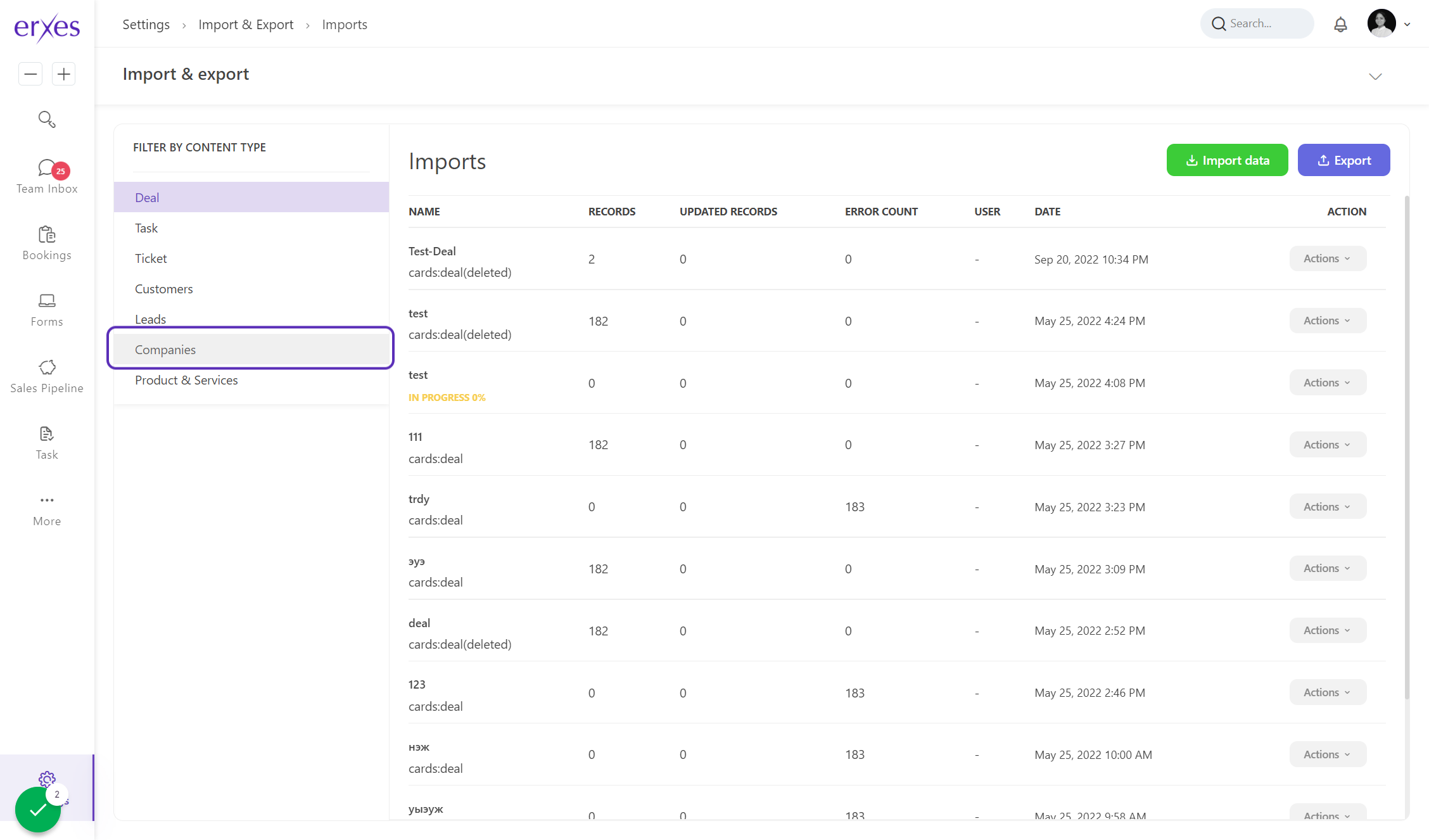This screenshot has height=840, width=1429.
Task: Click the green Import data button
Action: 1227,160
